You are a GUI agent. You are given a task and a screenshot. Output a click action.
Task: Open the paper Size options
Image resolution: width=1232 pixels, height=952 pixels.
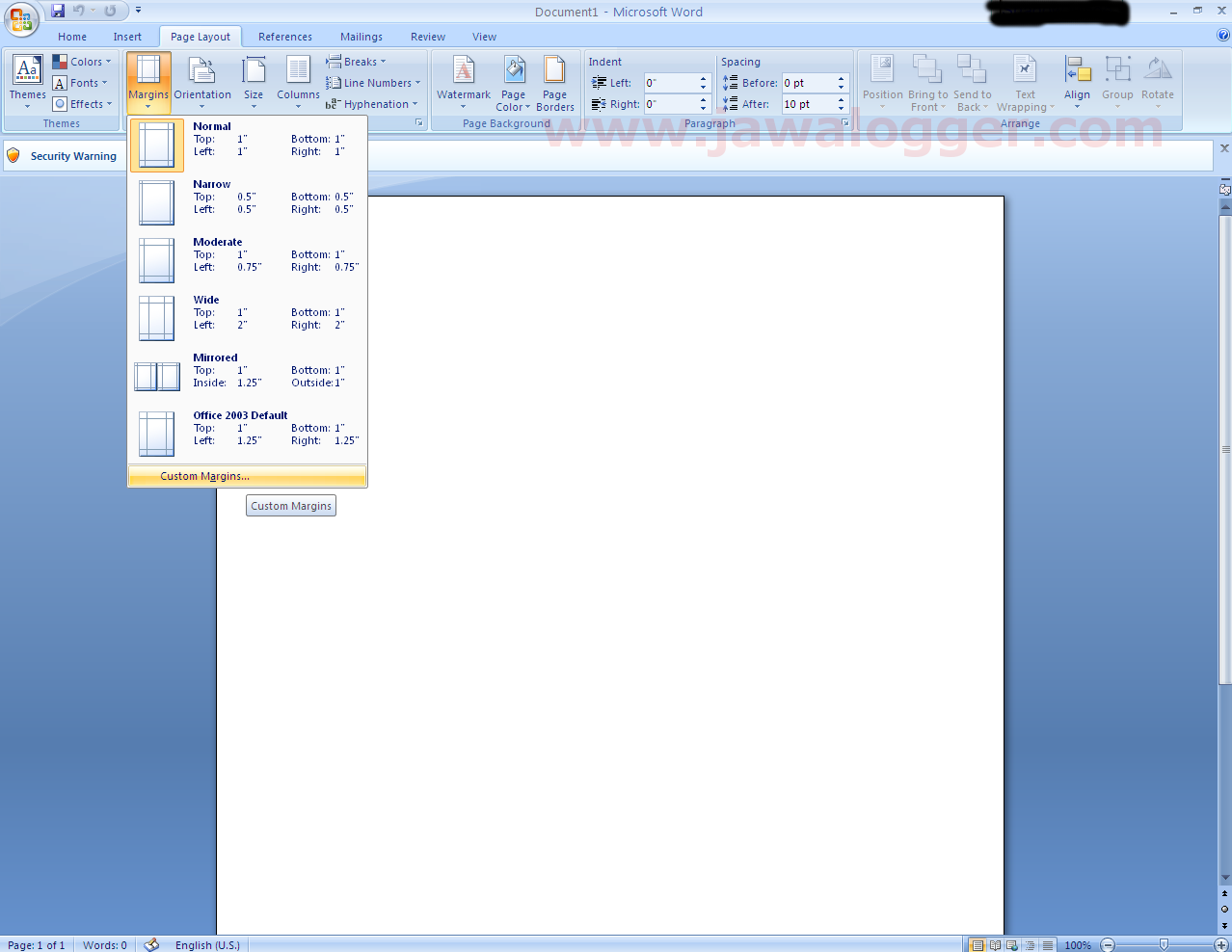(254, 83)
